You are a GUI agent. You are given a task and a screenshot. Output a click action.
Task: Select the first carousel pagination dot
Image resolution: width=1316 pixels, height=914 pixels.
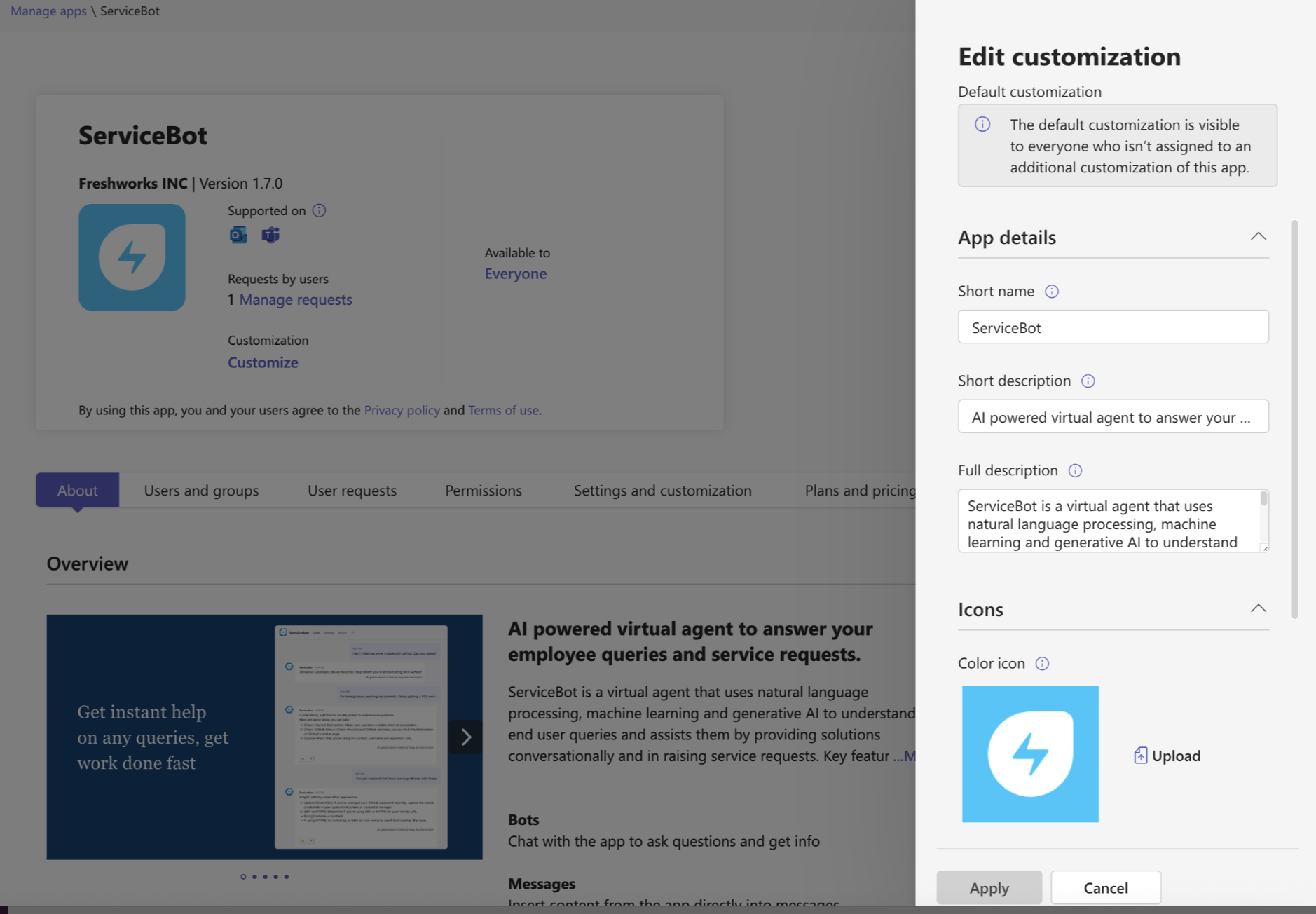243,877
